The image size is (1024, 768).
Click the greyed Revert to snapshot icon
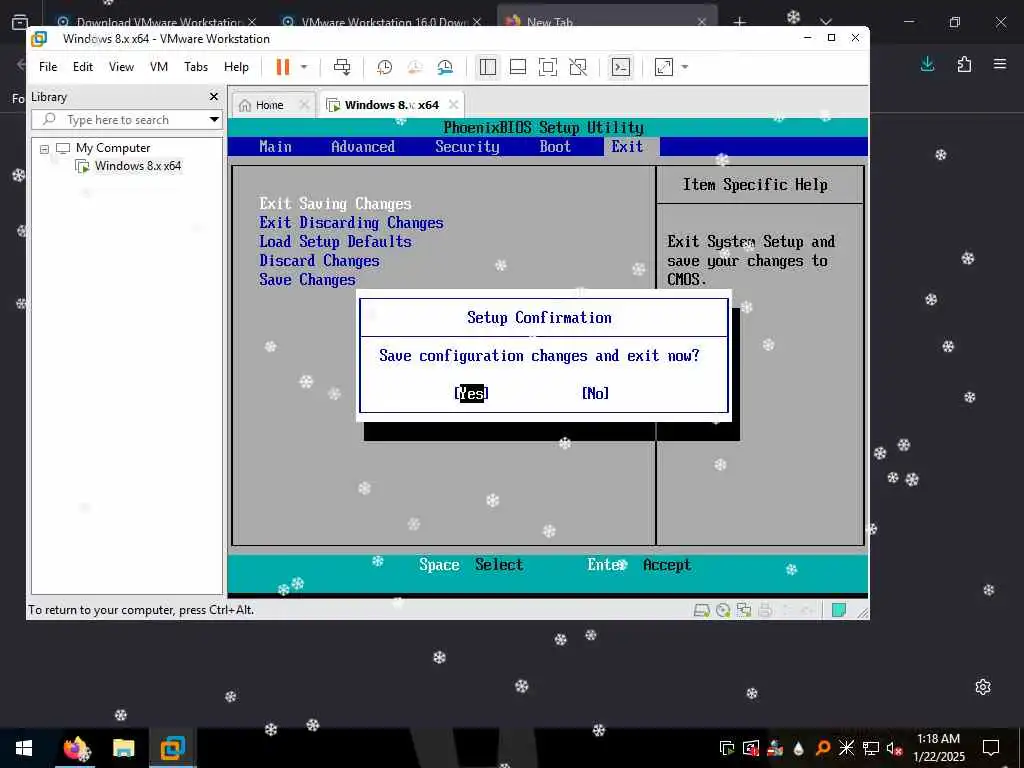coord(415,67)
